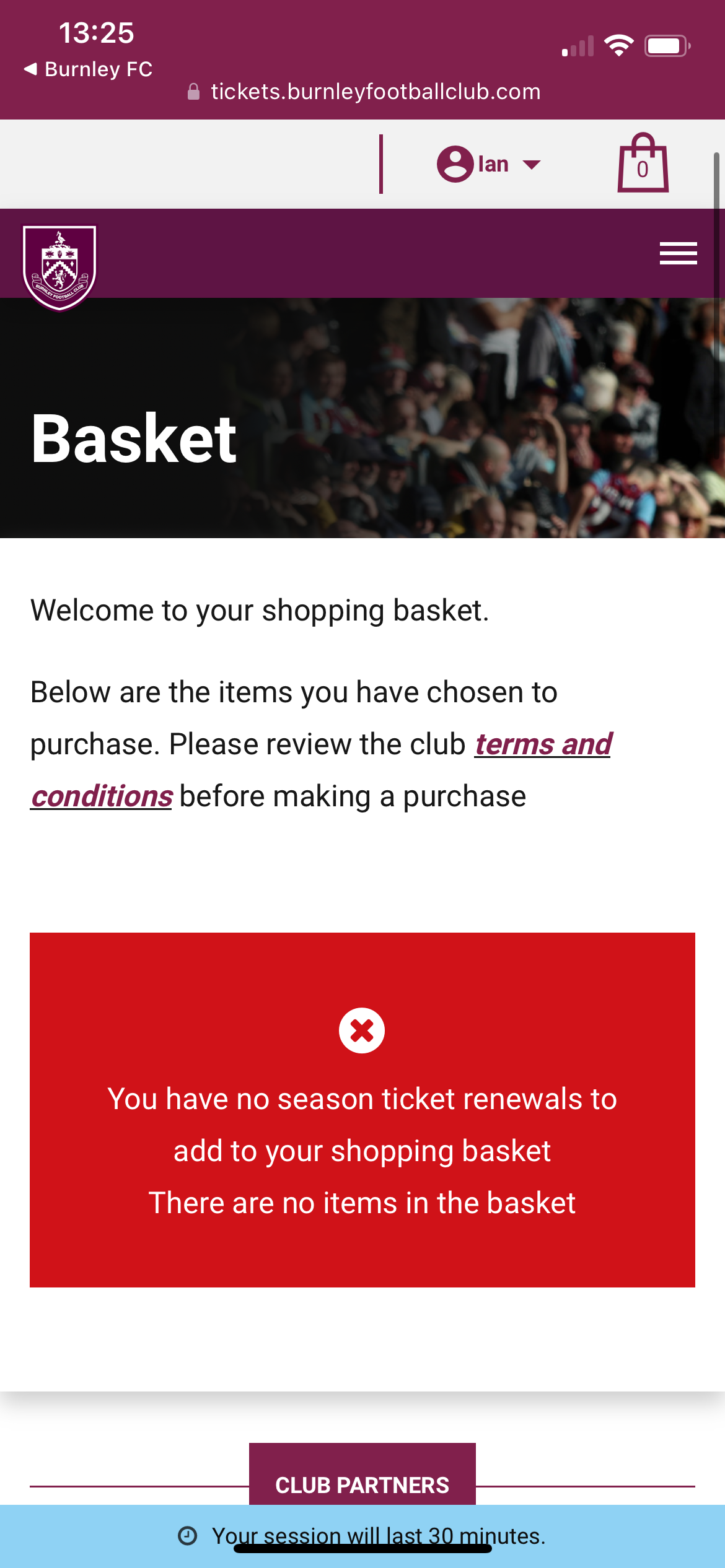This screenshot has width=725, height=1568.
Task: Tap the padlock icon in address bar
Action: 193,92
